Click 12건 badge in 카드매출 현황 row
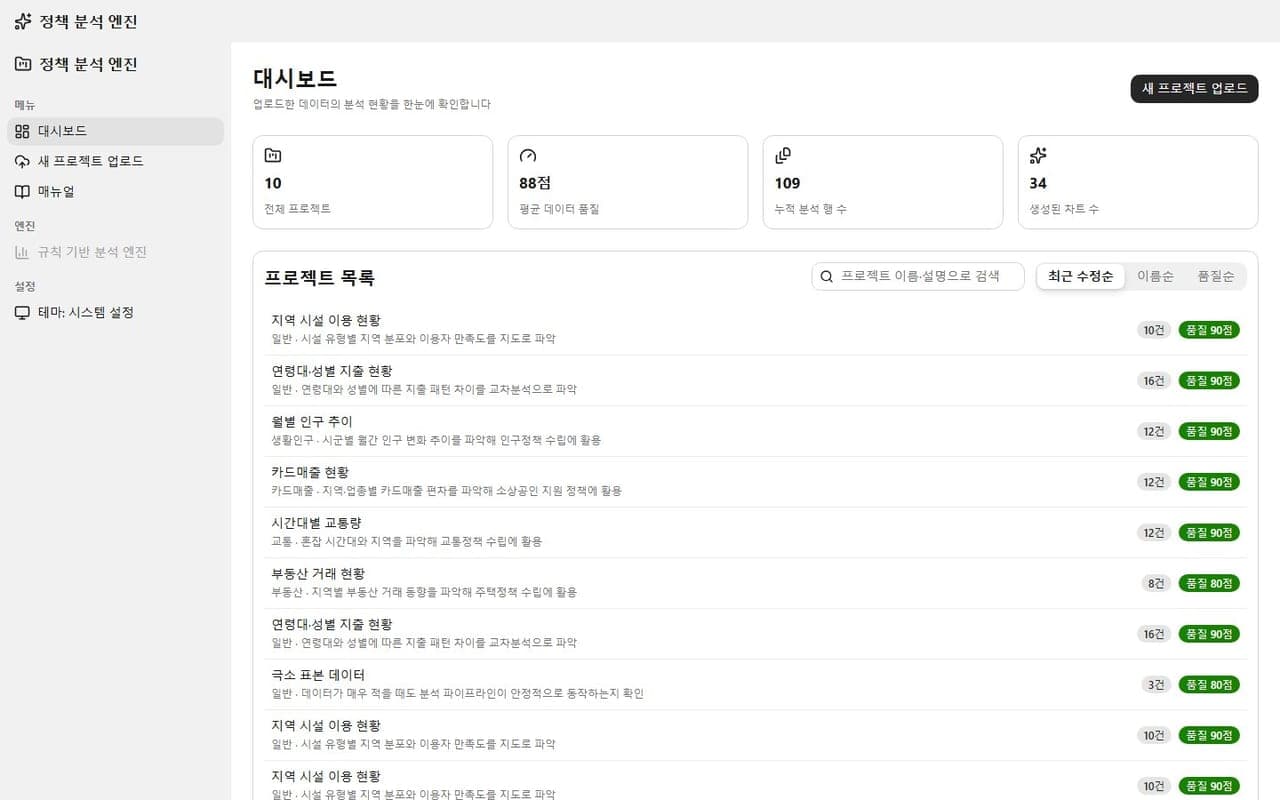 1154,482
